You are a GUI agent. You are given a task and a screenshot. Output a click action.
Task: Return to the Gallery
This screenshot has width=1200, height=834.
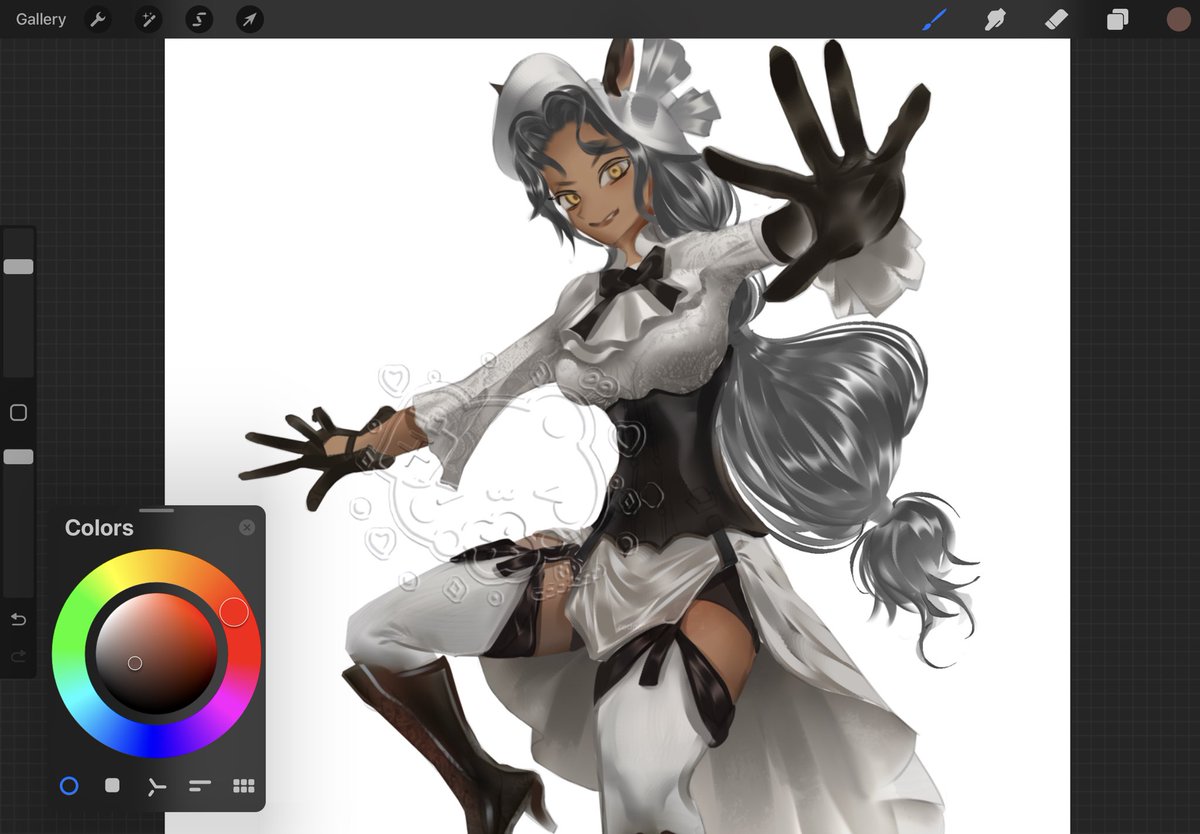[39, 19]
